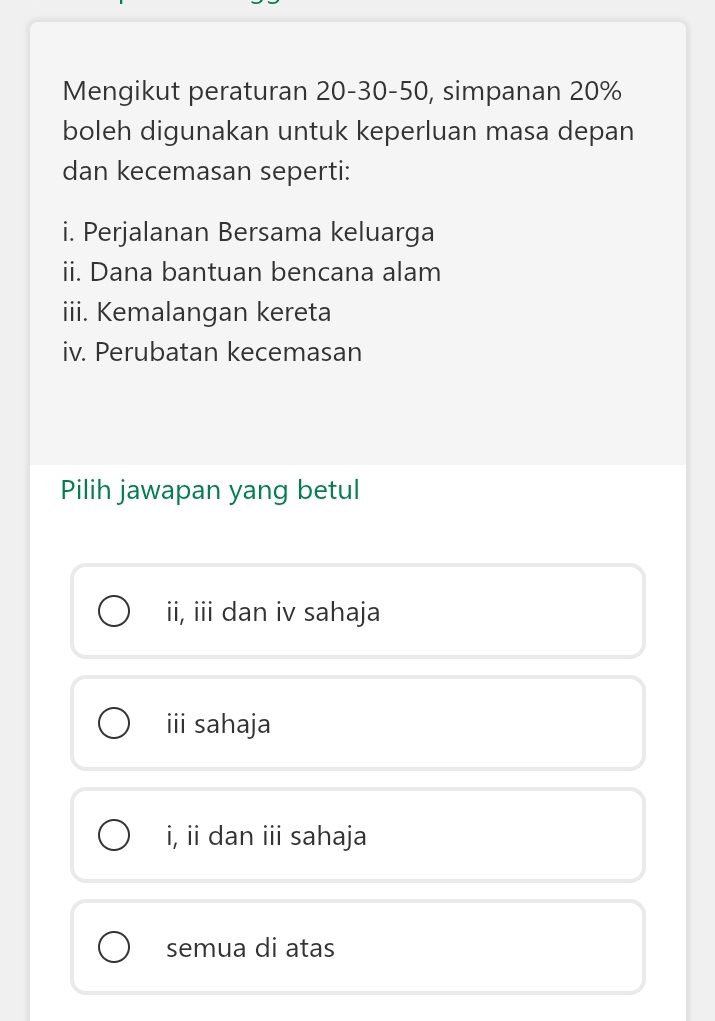The width and height of the screenshot is (715, 1021).
Task: Choose the "i, ii dan iii sahaja" radio button
Action: [114, 836]
